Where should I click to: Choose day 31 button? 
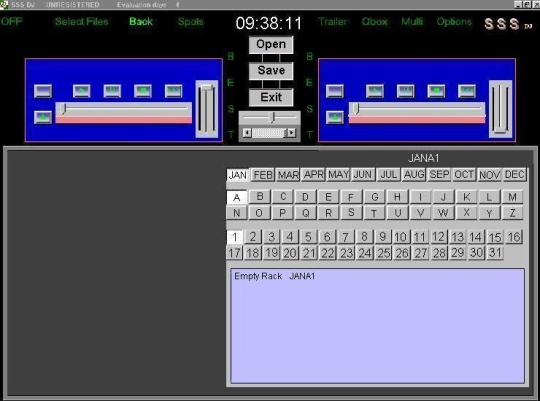(x=495, y=253)
